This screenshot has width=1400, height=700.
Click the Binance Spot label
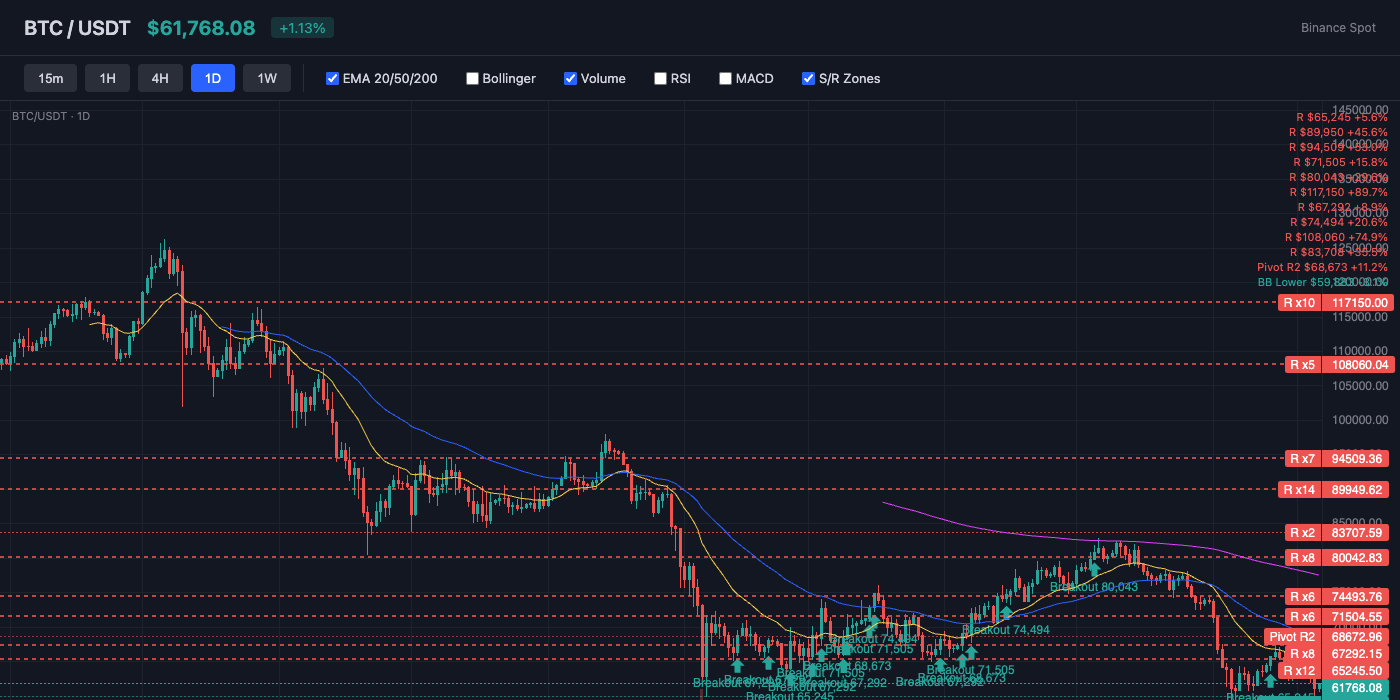point(1338,28)
